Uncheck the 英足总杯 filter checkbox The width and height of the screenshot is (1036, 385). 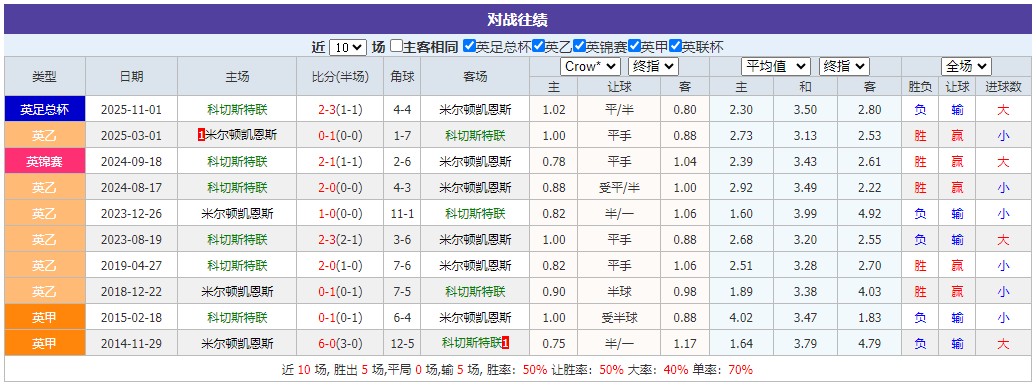click(470, 46)
